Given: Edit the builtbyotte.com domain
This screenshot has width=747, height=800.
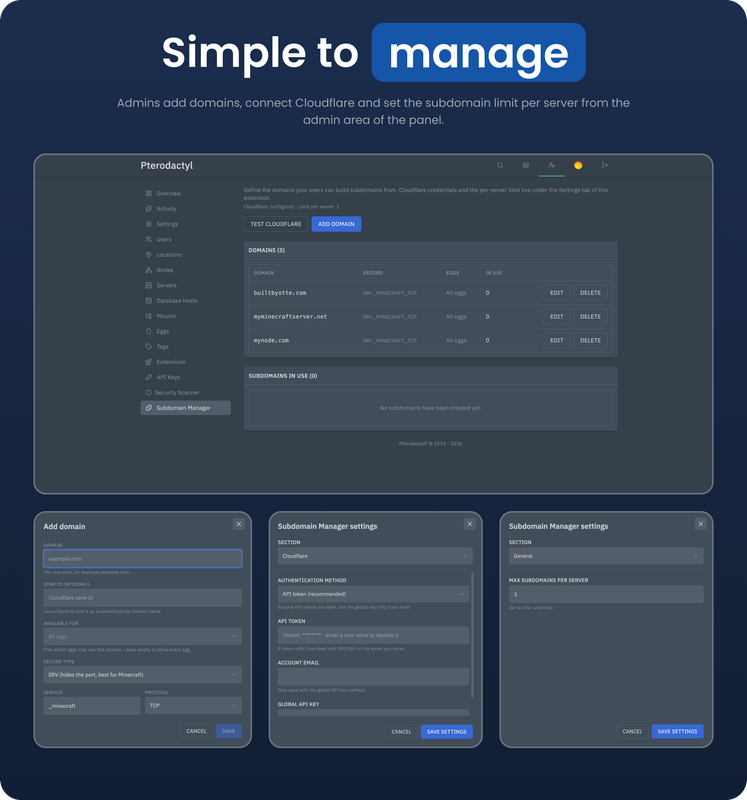Looking at the screenshot, I should point(557,293).
